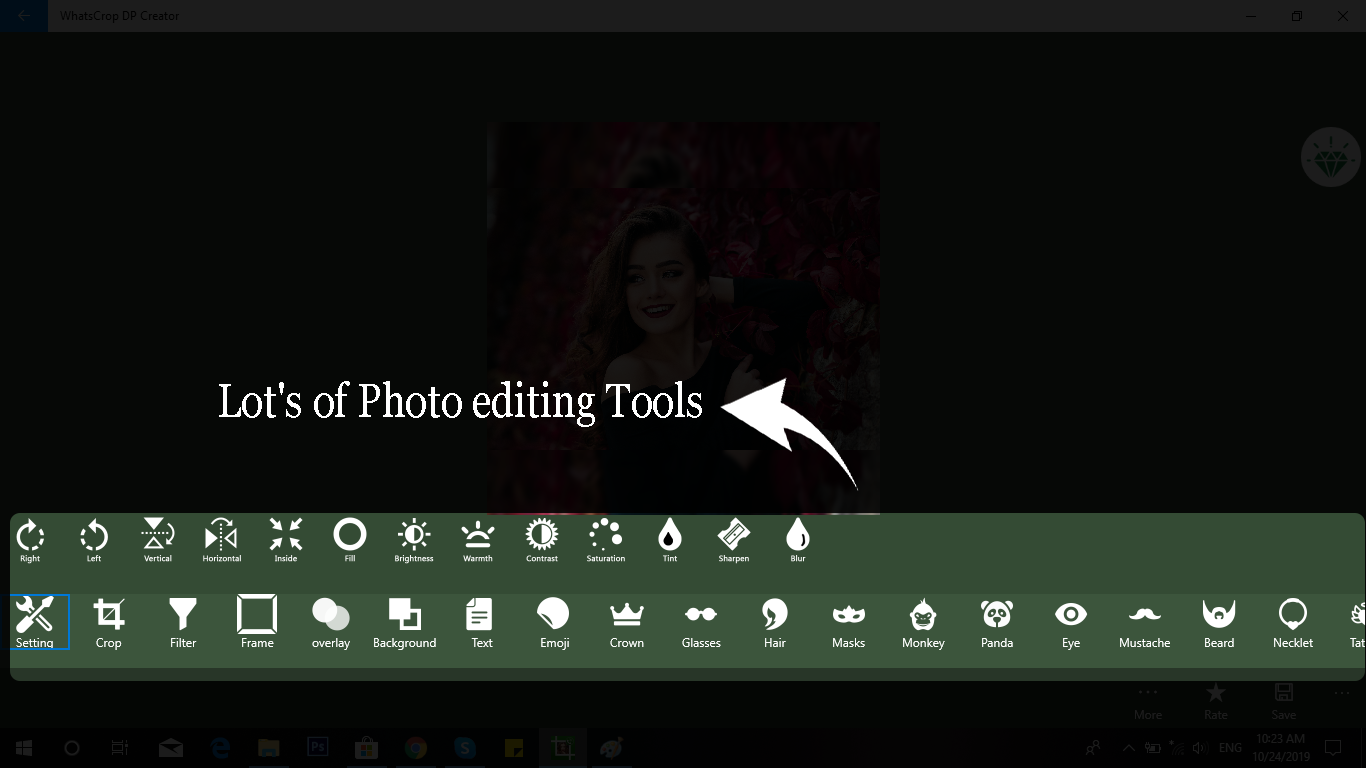Open the Background category
The image size is (1366, 768).
(x=405, y=622)
